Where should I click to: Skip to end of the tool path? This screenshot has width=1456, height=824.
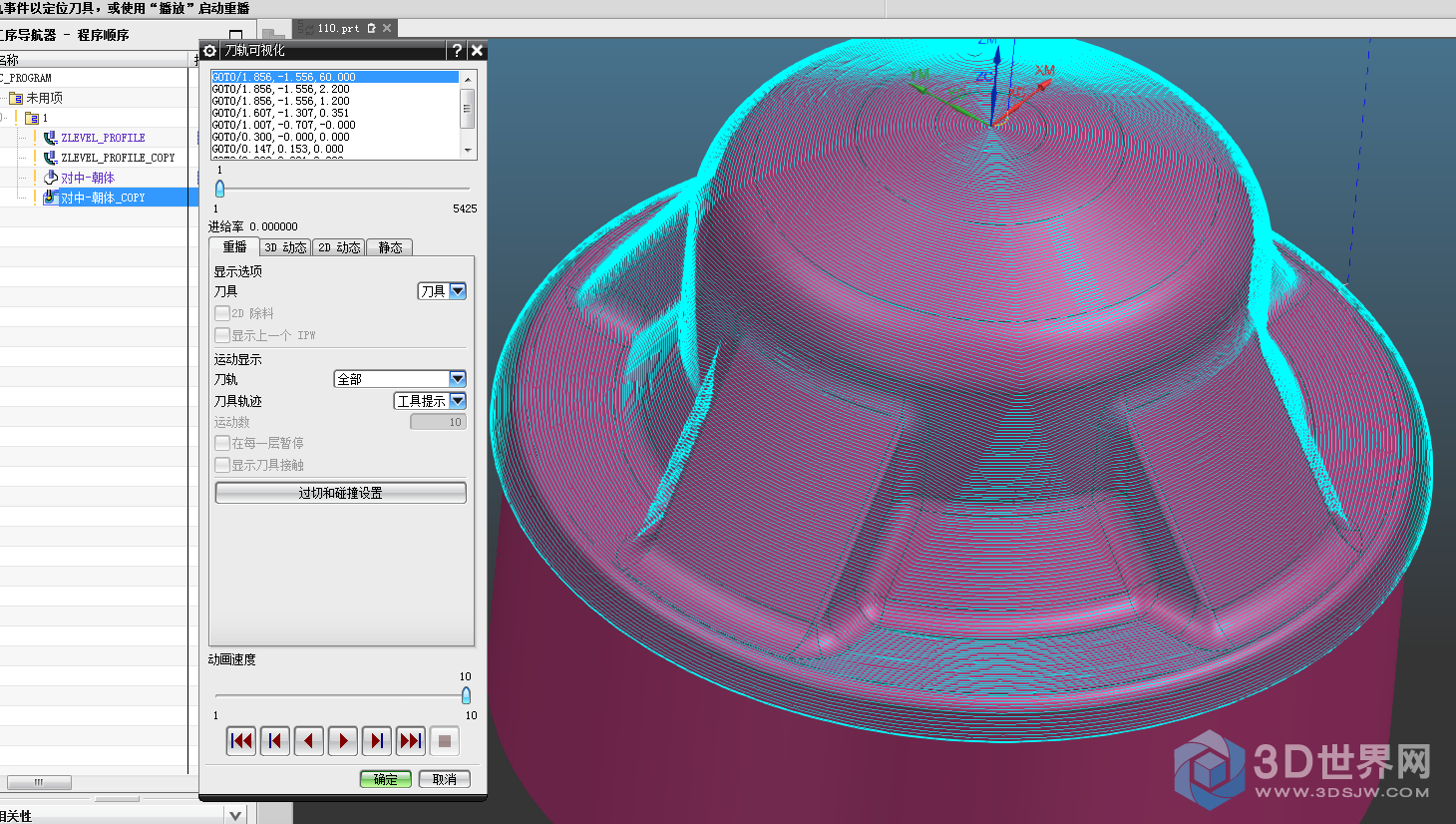[411, 741]
